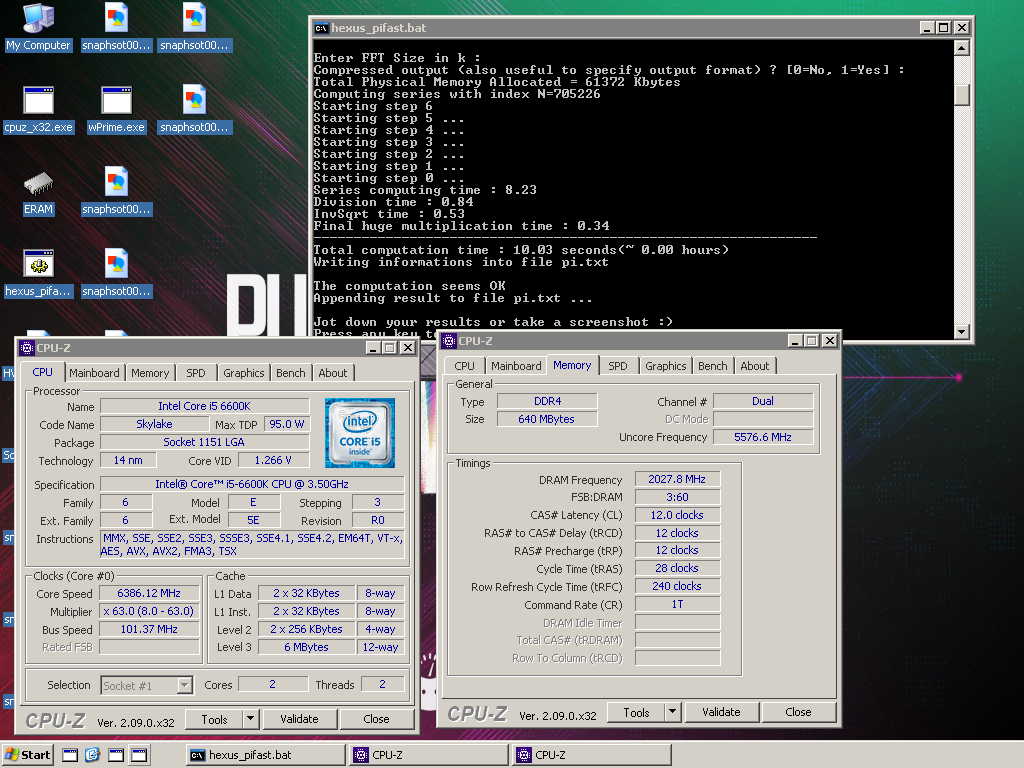
Task: Click Tools button in left CPU-Z window
Action: [x=214, y=719]
